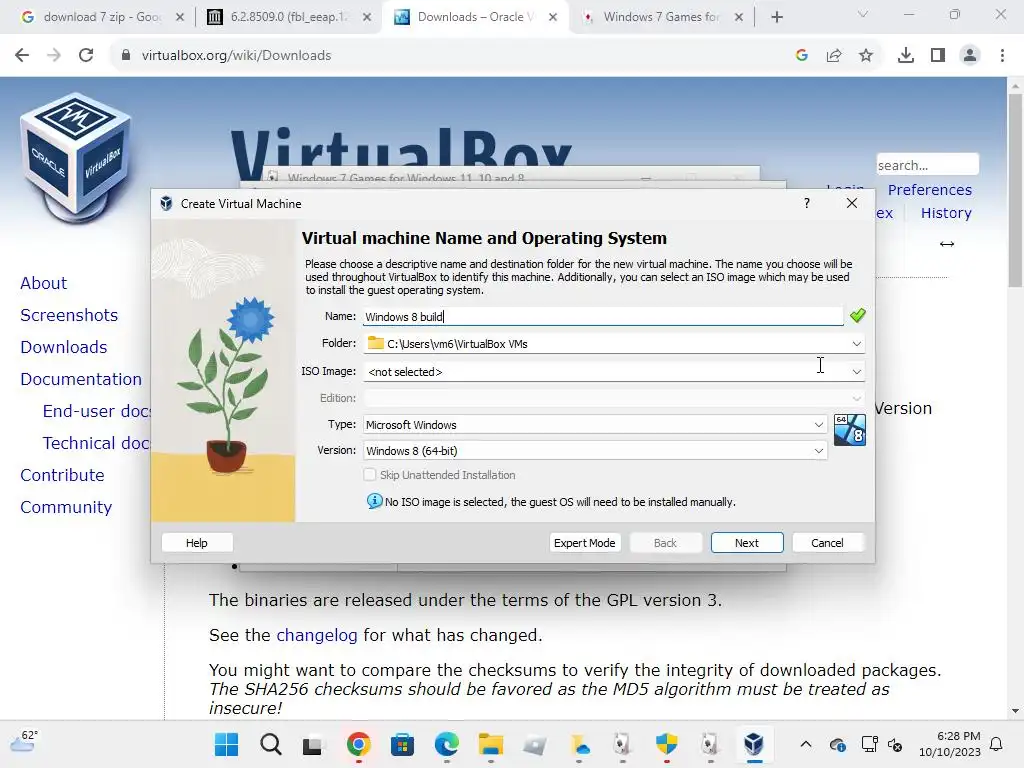The height and width of the screenshot is (768, 1024).
Task: Expand the ISO Image dropdown
Action: tap(856, 372)
